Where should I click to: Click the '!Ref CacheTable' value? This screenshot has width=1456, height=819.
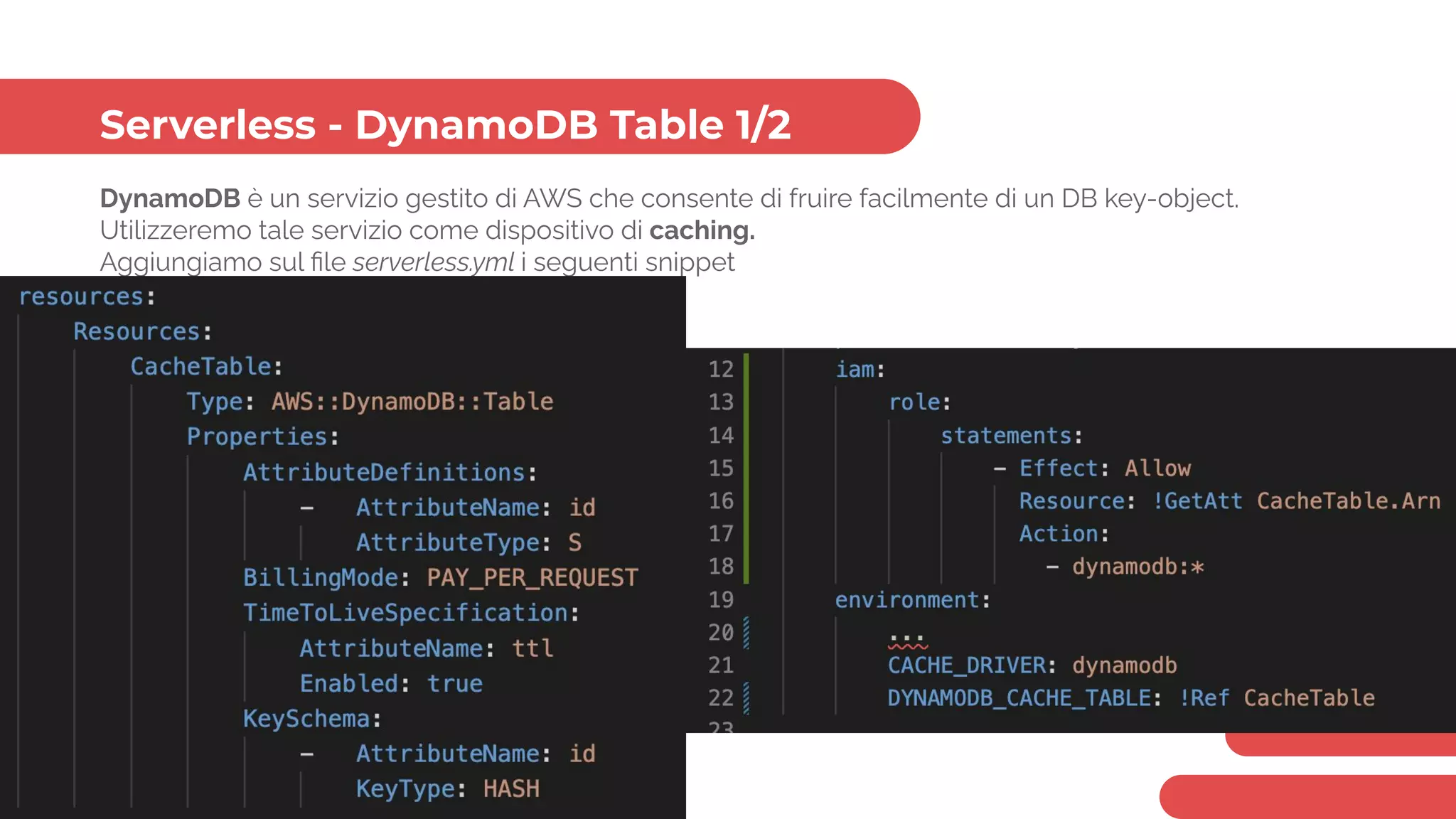pos(1277,698)
